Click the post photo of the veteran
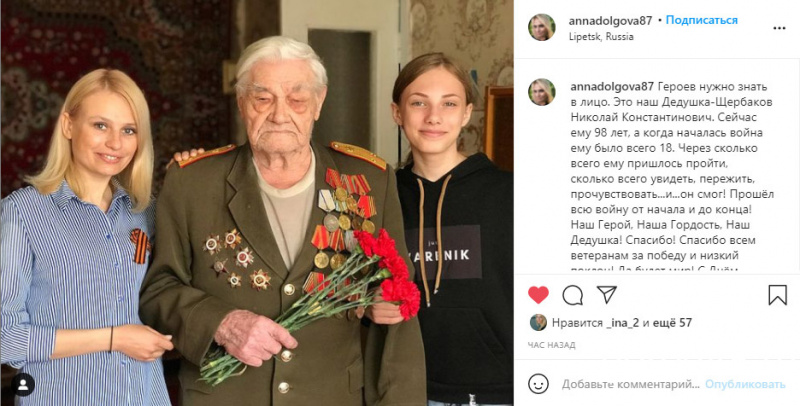 (257, 203)
